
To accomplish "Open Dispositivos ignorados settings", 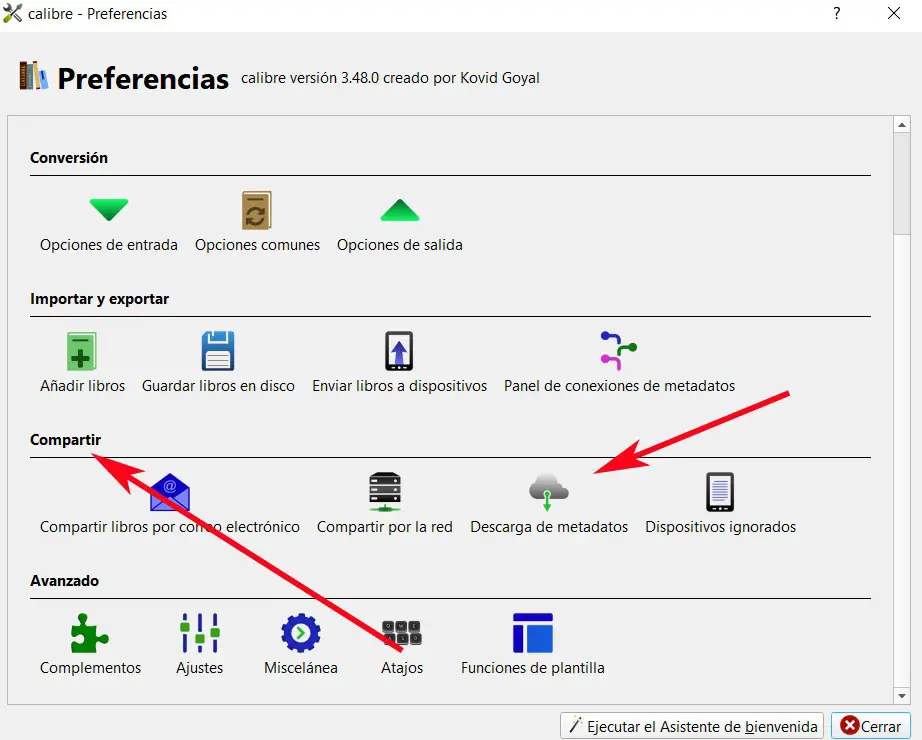I will (x=720, y=504).
